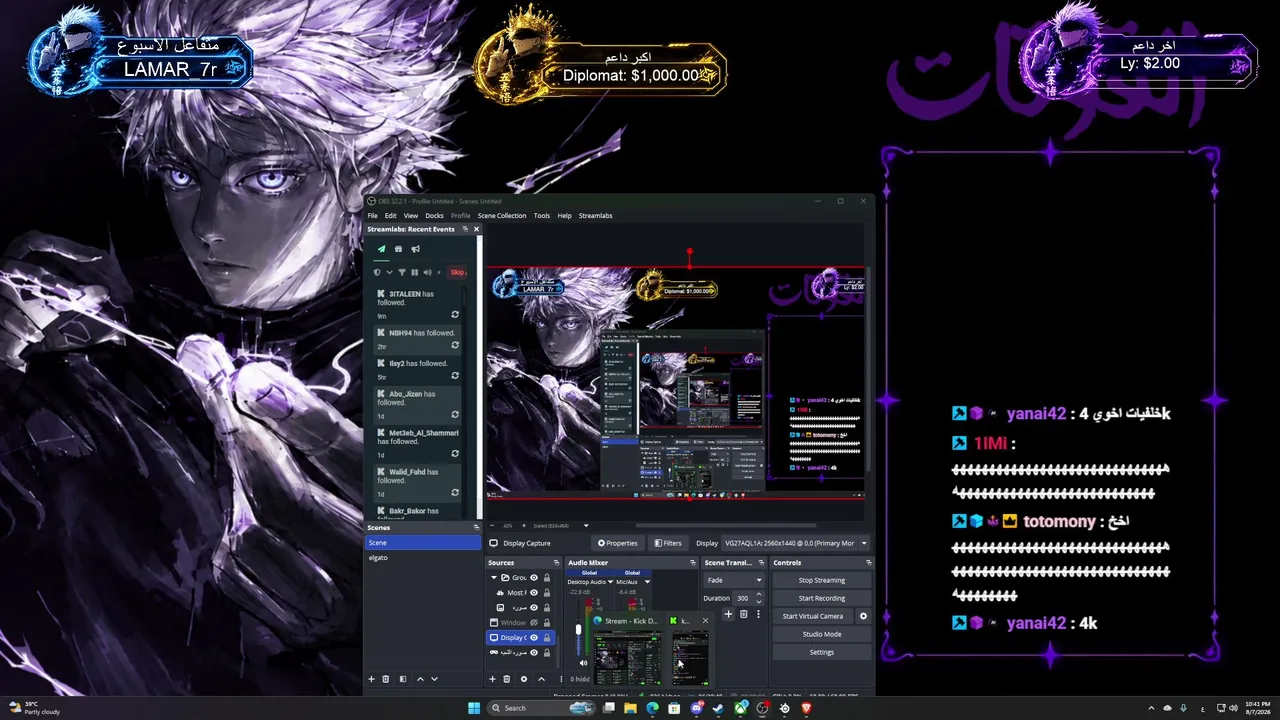
Task: Replay the Abo_Jizen follow alert
Action: pyautogui.click(x=455, y=415)
